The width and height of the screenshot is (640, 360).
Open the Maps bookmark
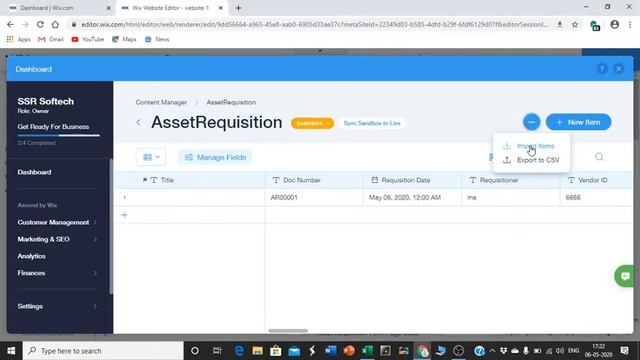[124, 39]
